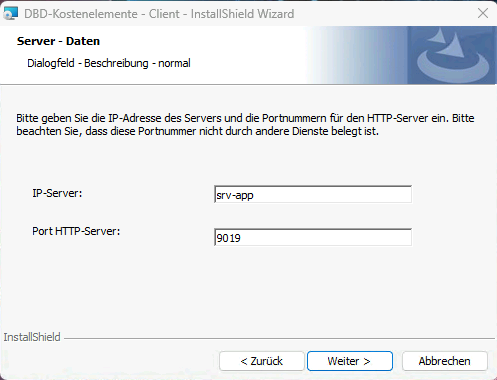497x380 pixels.
Task: Close the InstallShield Wizard window
Action: click(483, 13)
